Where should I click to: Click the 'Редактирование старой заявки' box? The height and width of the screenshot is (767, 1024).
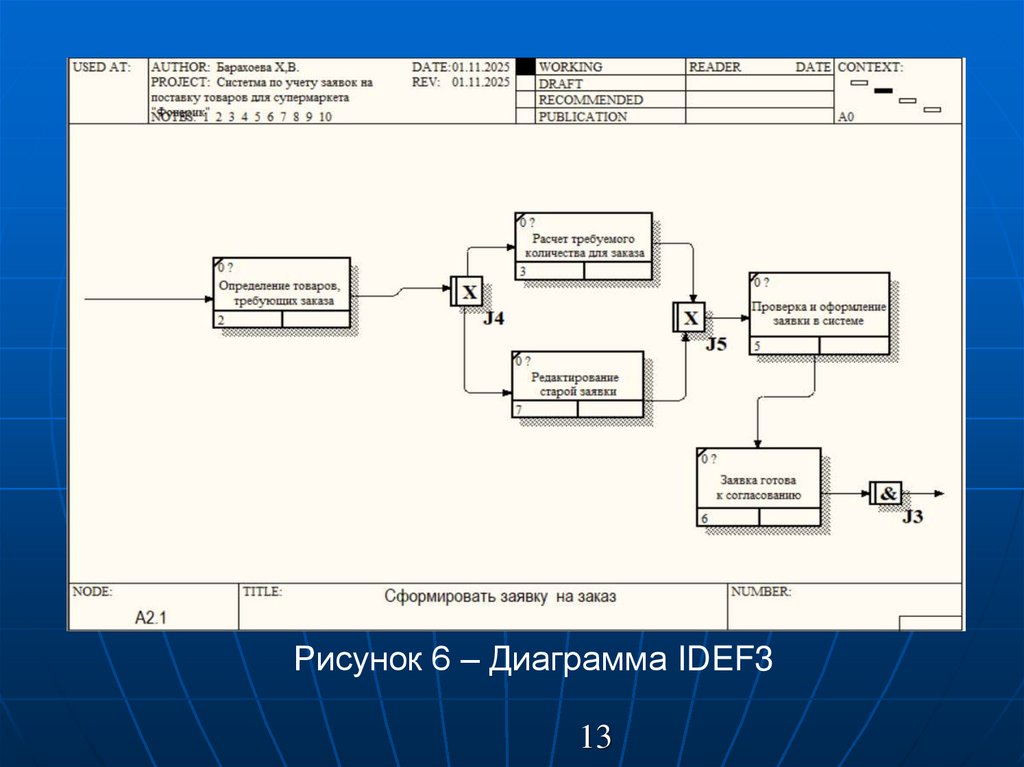coord(578,384)
